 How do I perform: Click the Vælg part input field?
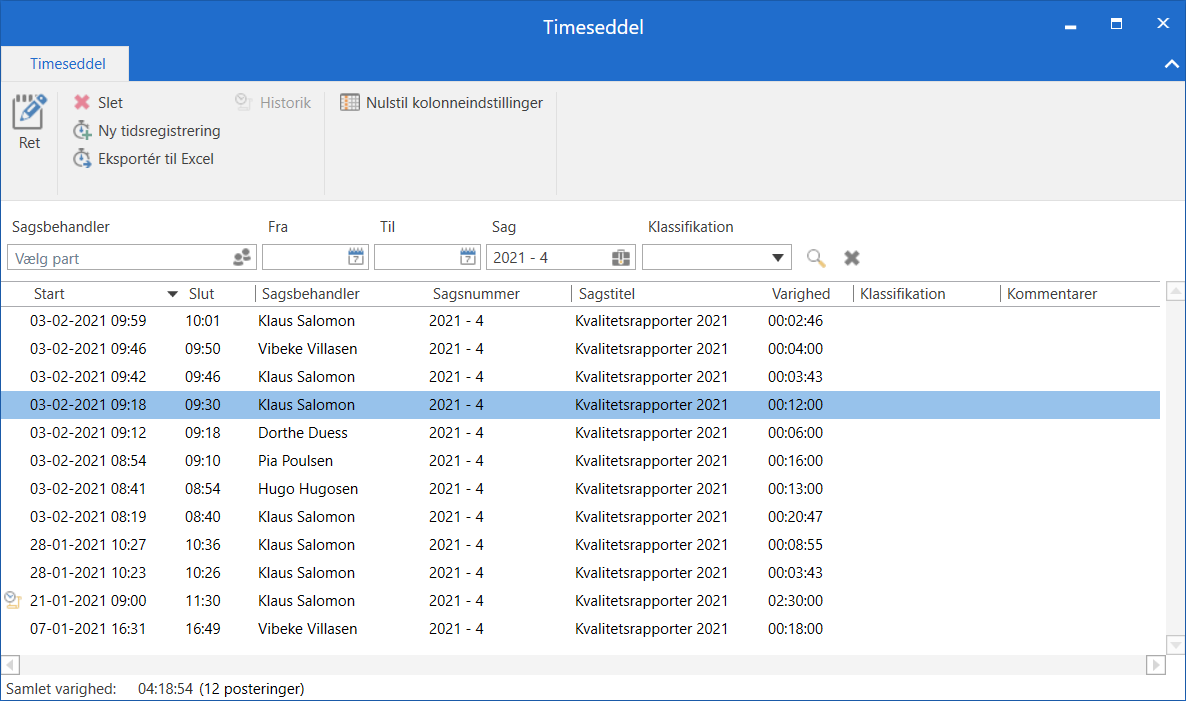(120, 258)
